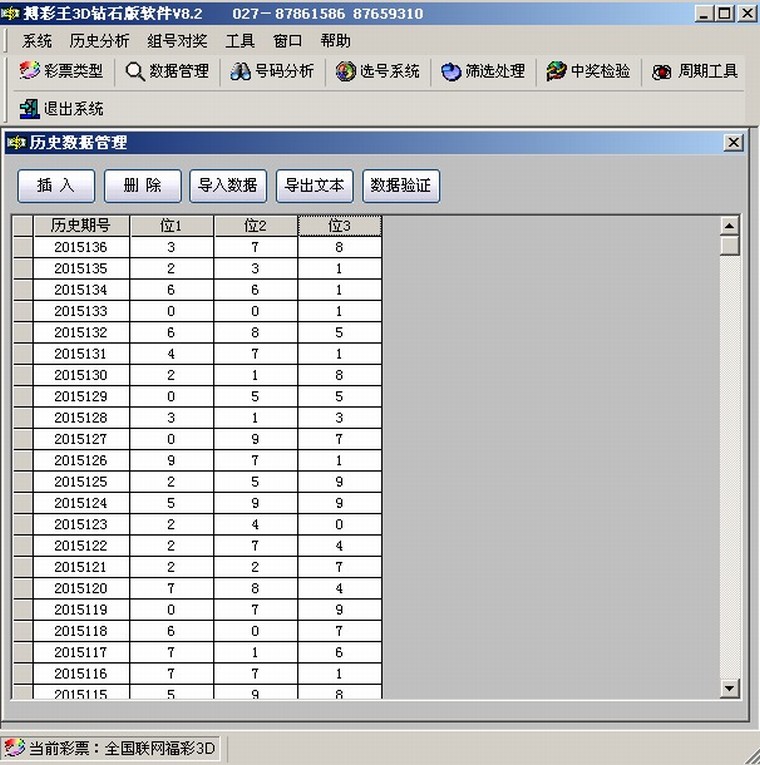Open the 帮助 help menu
This screenshot has width=760, height=765.
point(335,41)
